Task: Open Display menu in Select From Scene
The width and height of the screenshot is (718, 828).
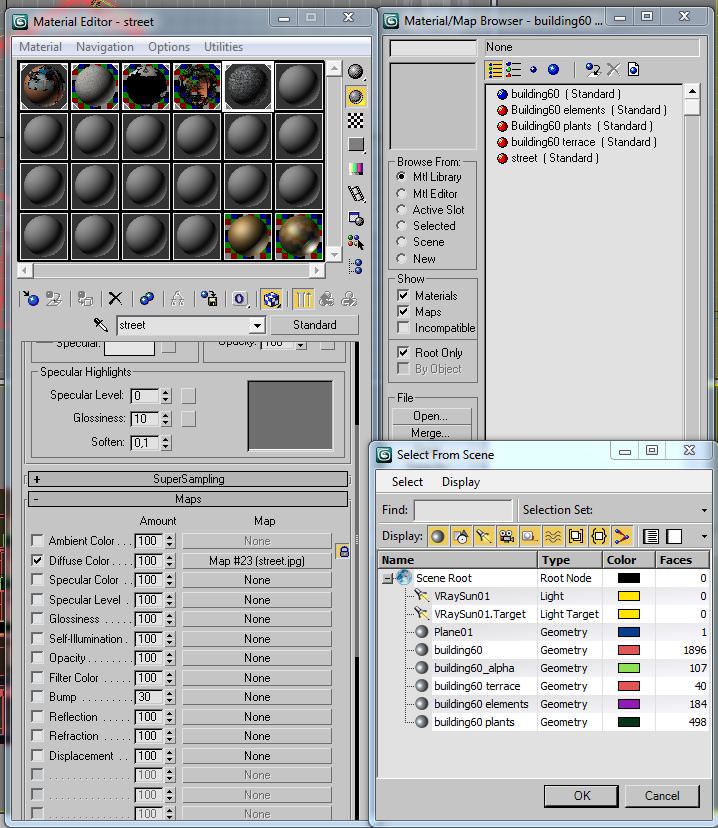Action: 461,482
